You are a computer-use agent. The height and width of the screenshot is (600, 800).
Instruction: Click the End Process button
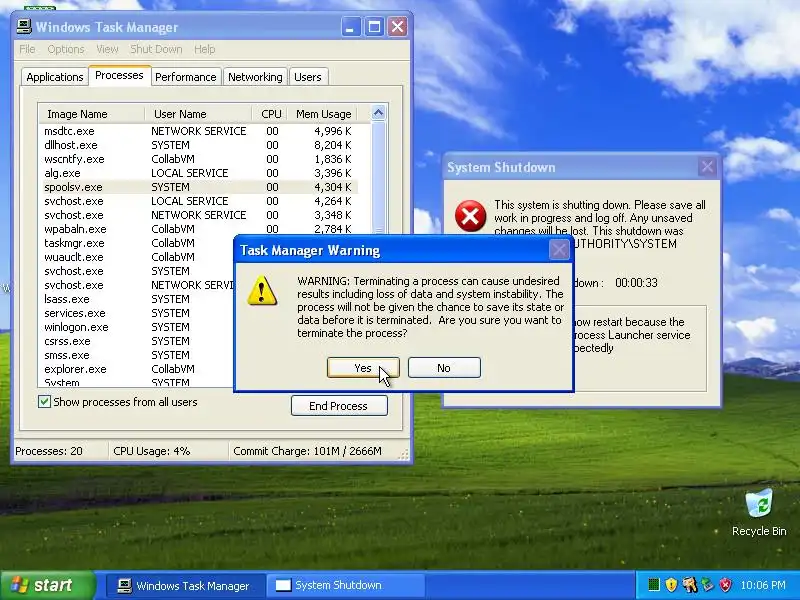tap(339, 406)
